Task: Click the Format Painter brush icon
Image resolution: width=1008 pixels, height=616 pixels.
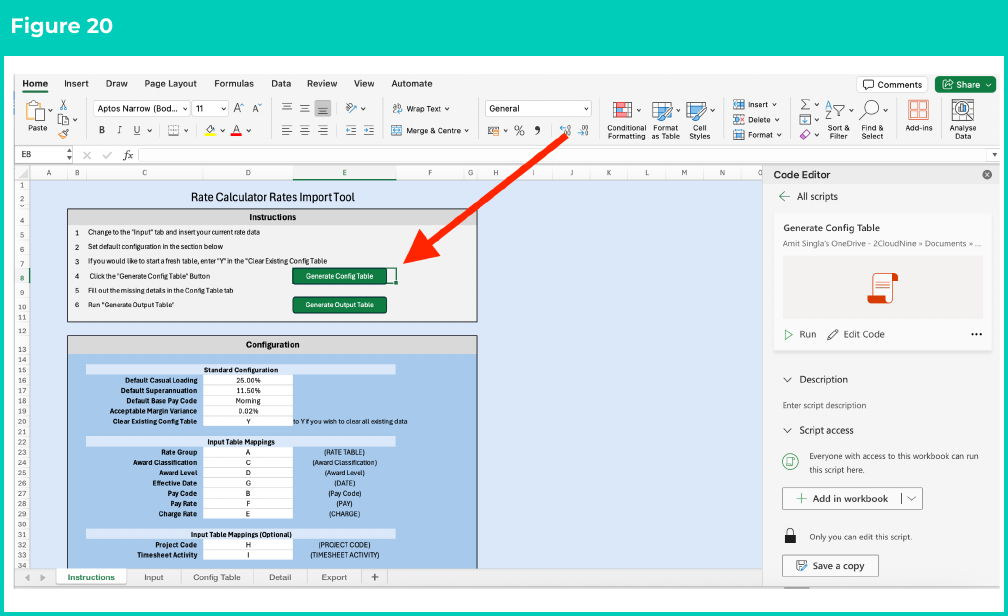Action: click(63, 134)
